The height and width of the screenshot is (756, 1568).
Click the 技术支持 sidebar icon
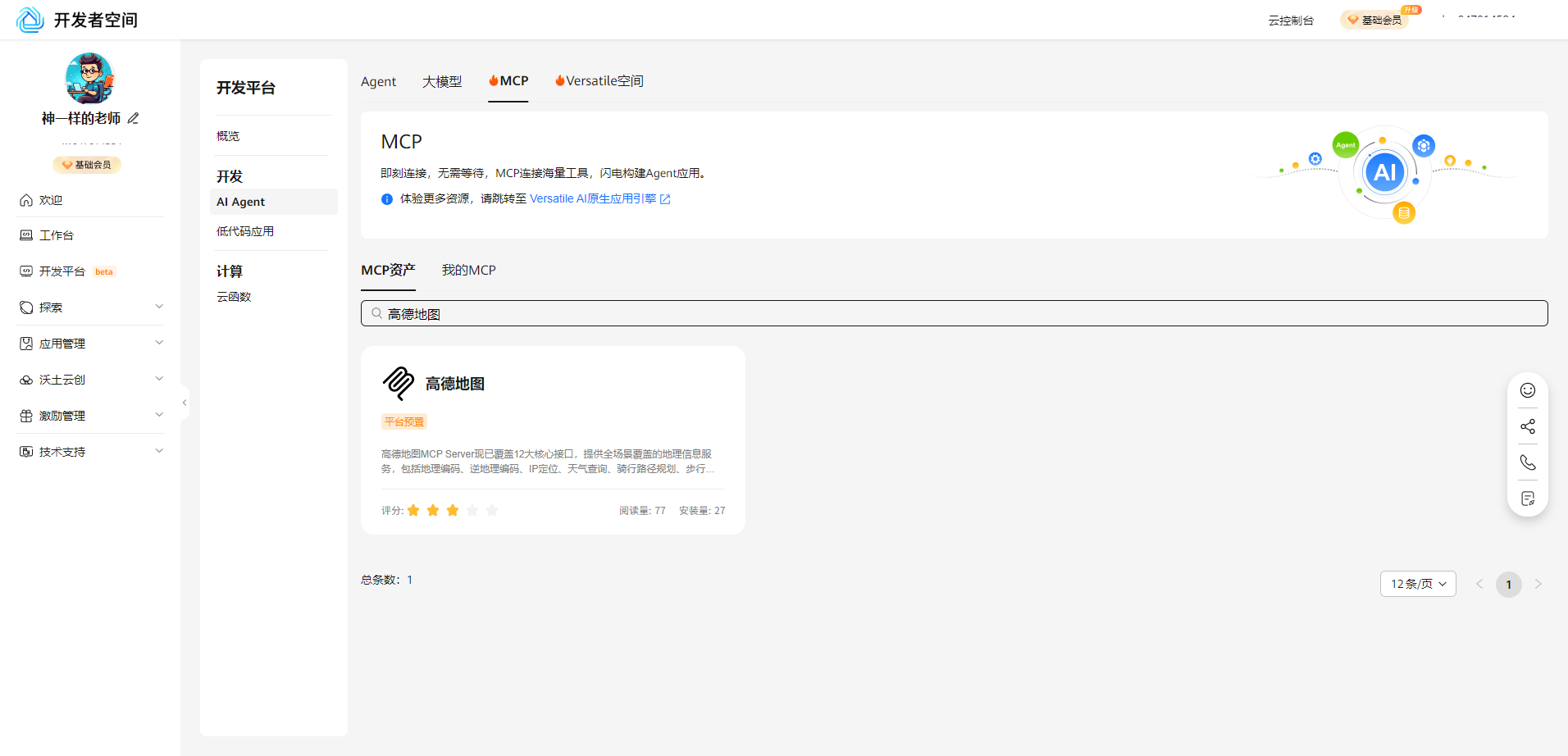point(26,452)
